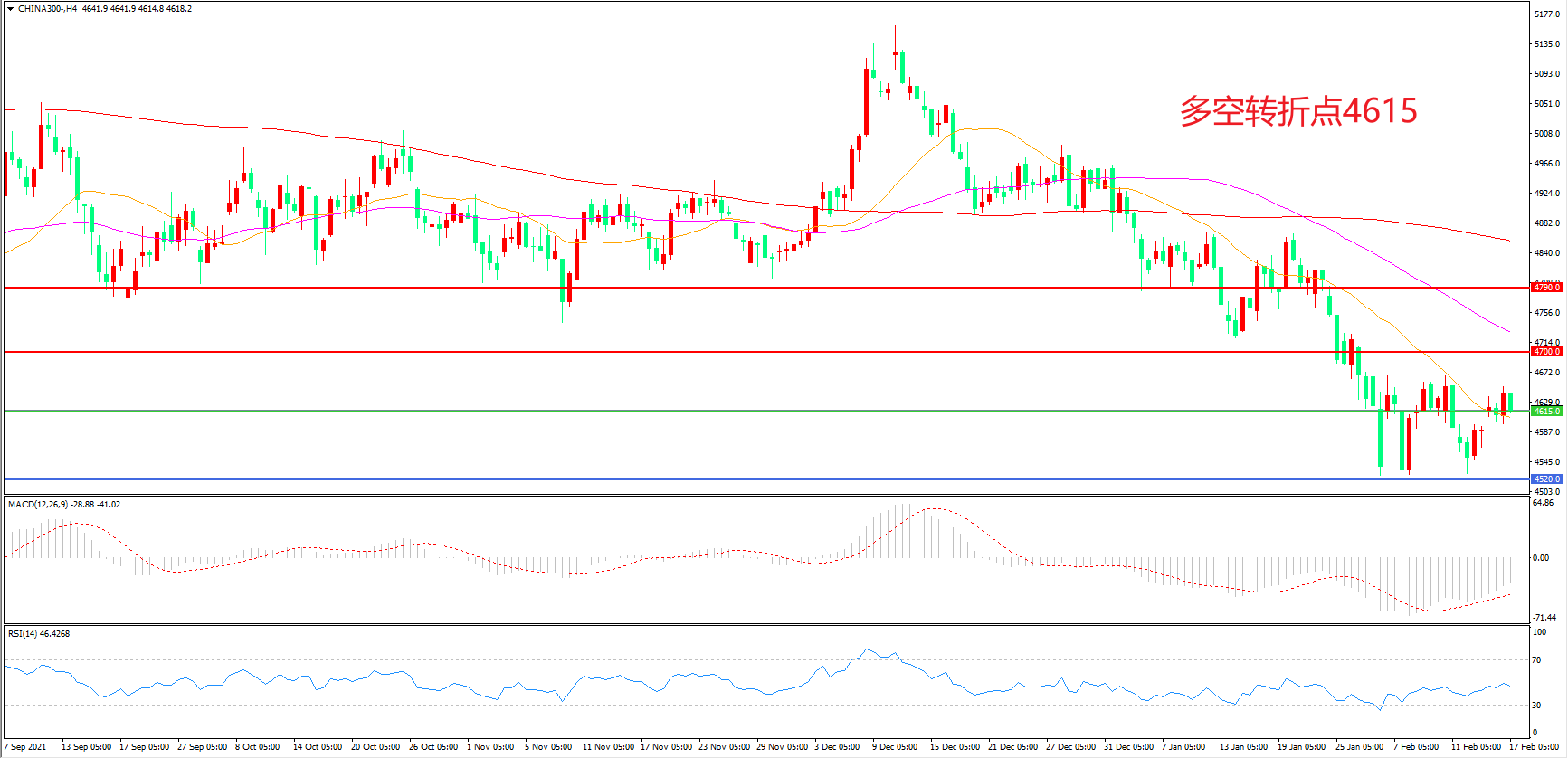
Task: Click the 5177.0 label on price axis
Action: (1548, 14)
